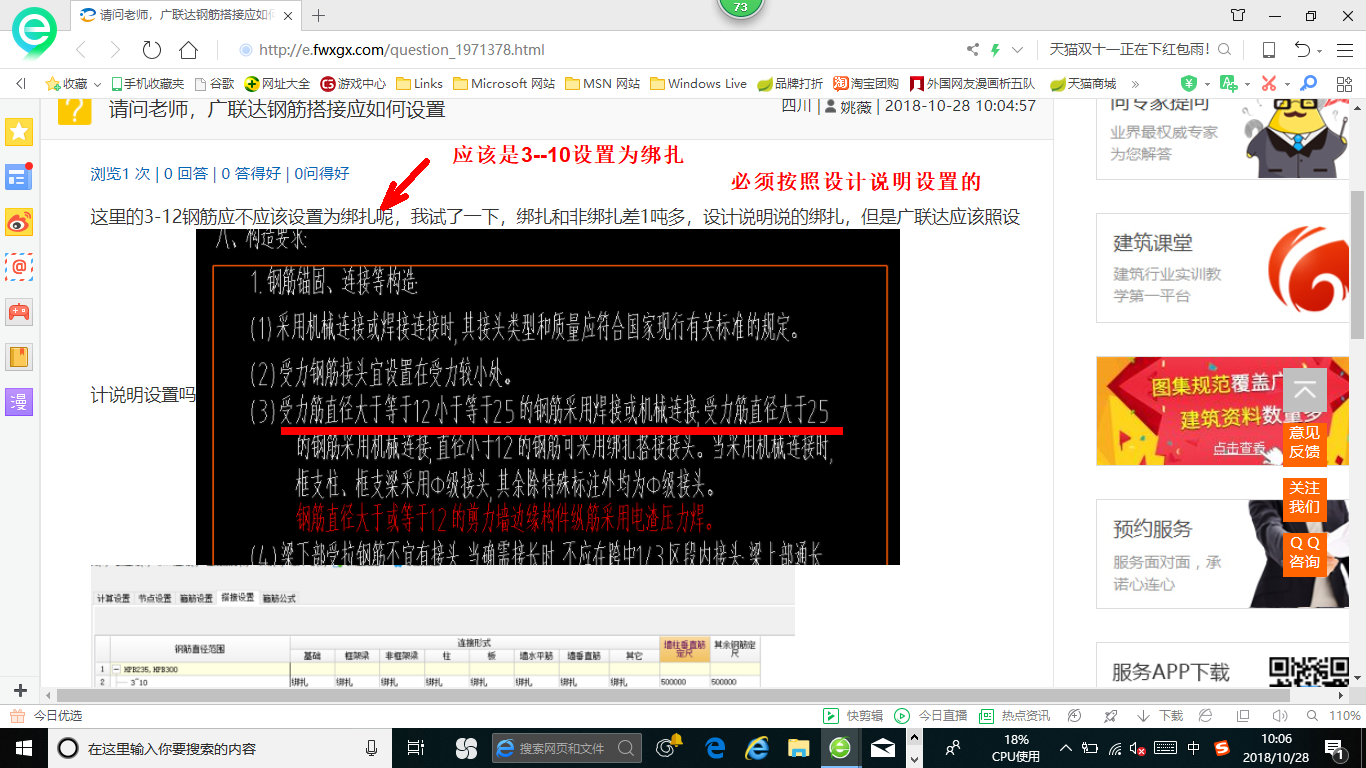Open the Microsoft 网站 bookmark folder
This screenshot has height=768, width=1366.
[x=504, y=84]
